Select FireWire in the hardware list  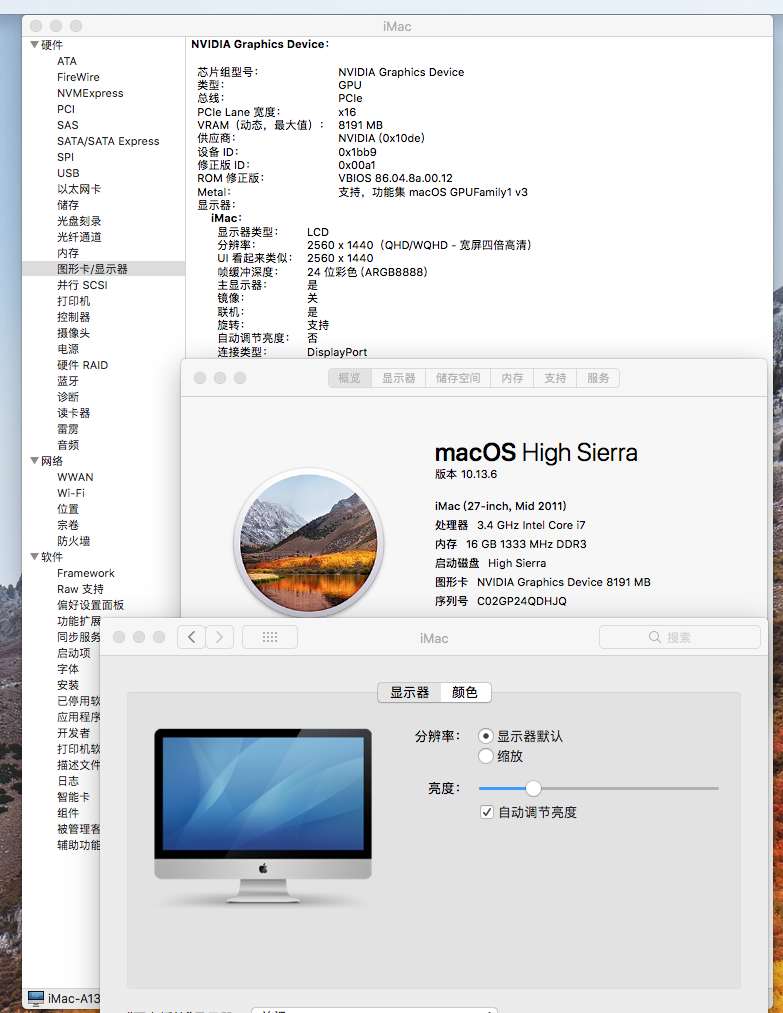tap(78, 77)
